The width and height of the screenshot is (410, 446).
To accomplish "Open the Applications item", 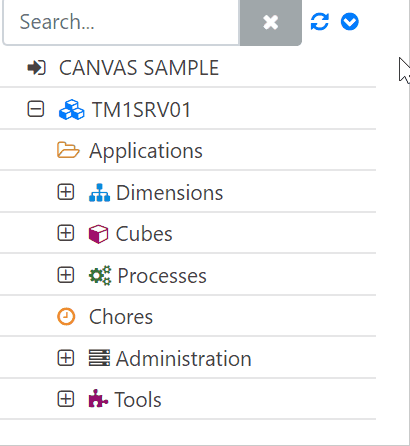I will coord(146,151).
